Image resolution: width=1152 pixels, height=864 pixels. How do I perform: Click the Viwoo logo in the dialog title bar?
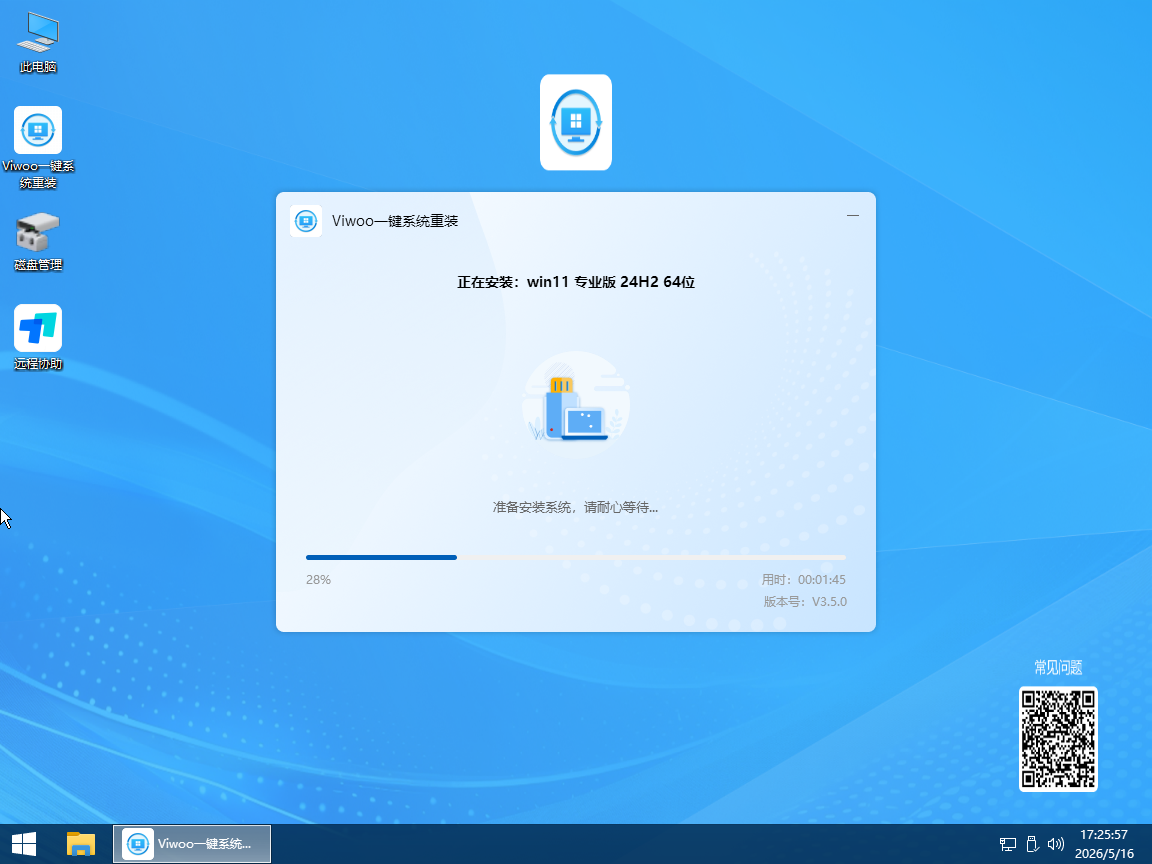[x=306, y=220]
